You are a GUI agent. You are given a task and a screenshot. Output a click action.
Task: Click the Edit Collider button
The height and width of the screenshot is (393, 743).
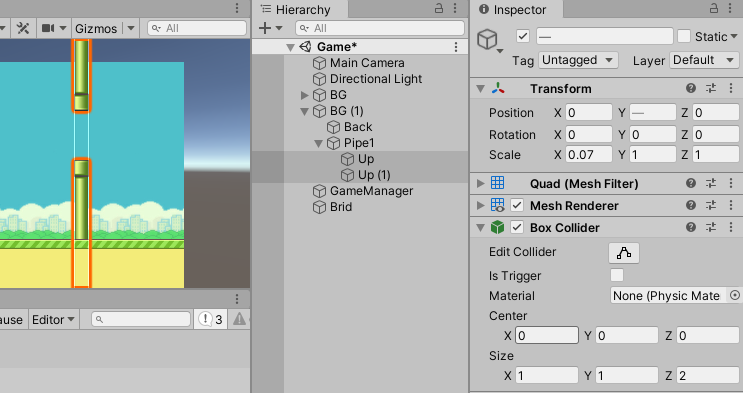(x=624, y=253)
